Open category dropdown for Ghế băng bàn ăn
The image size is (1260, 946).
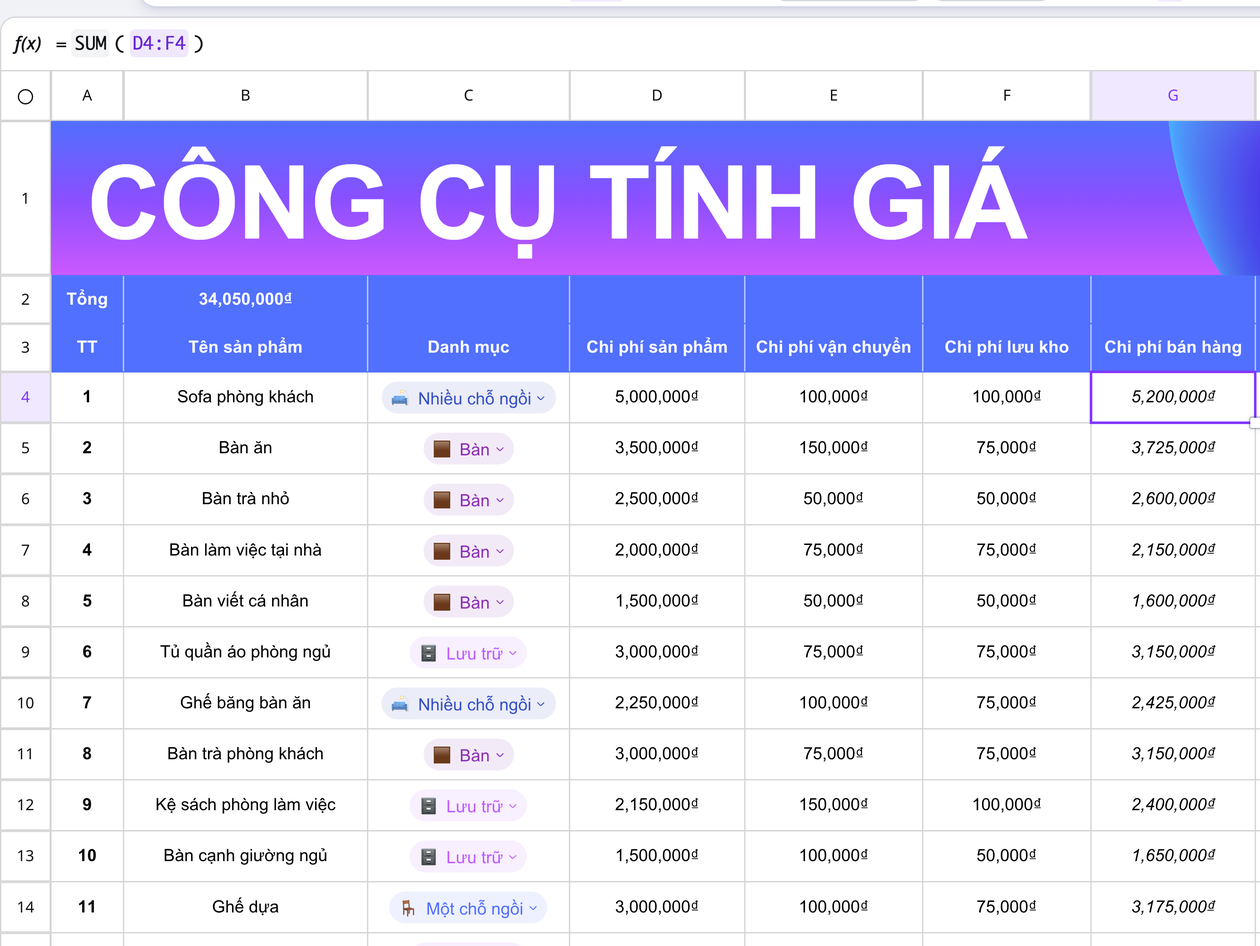468,704
